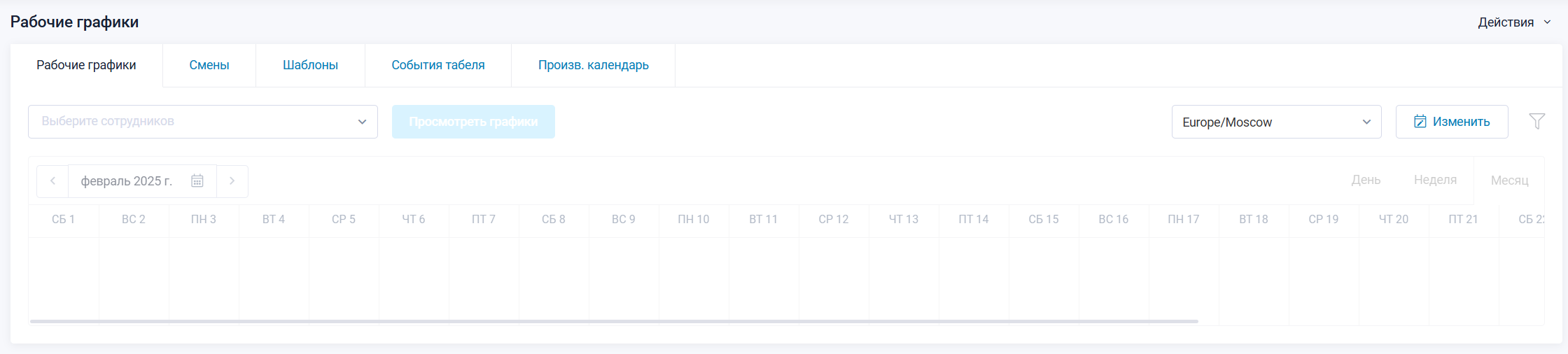Click the horizontal calendar scrollbar
The image size is (1568, 354).
[614, 321]
